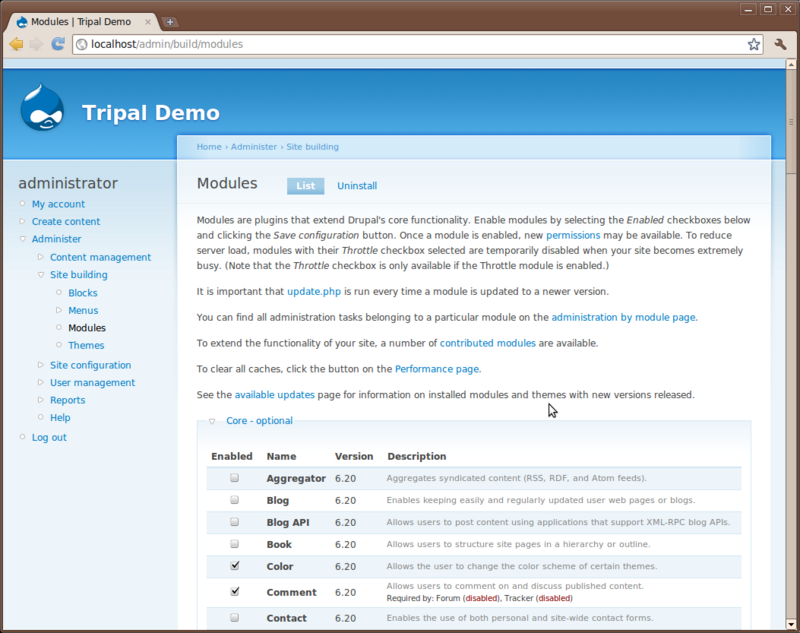Open Themes in the sidebar menu
This screenshot has width=800, height=633.
tap(86, 345)
